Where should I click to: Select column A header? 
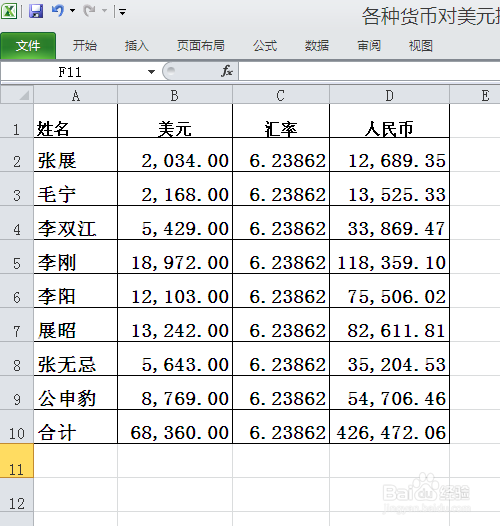tap(76, 95)
